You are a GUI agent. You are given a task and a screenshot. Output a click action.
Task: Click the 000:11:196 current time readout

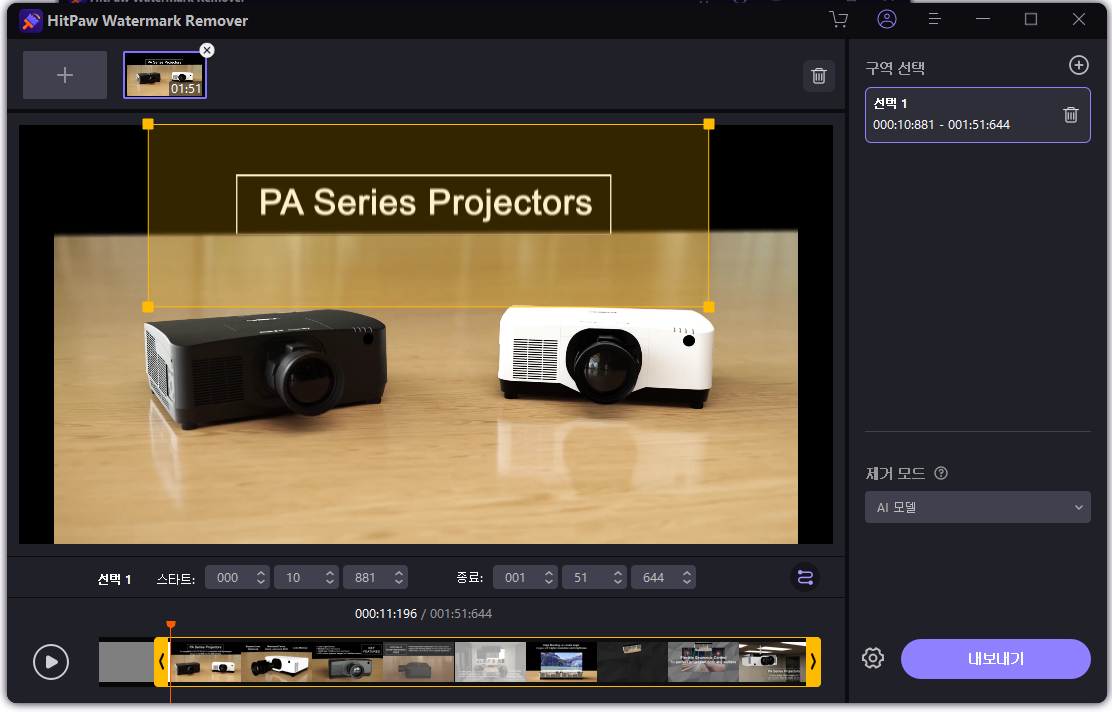(386, 613)
